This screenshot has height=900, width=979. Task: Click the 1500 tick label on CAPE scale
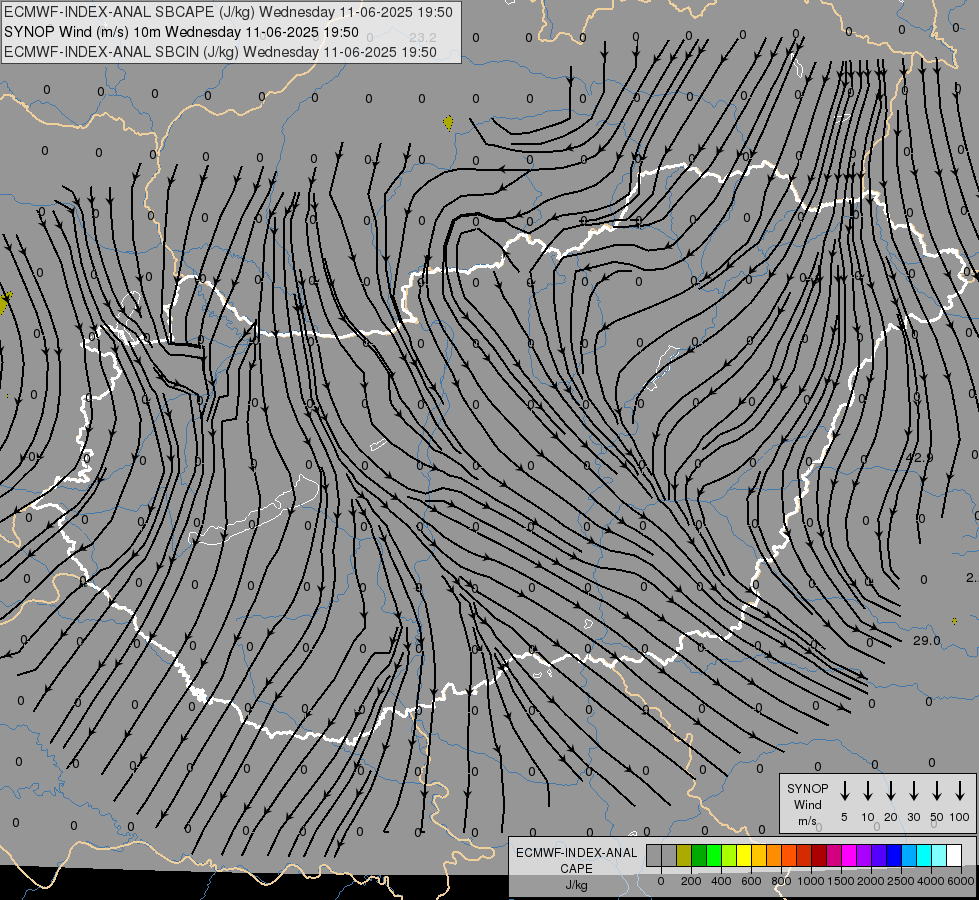tap(841, 881)
